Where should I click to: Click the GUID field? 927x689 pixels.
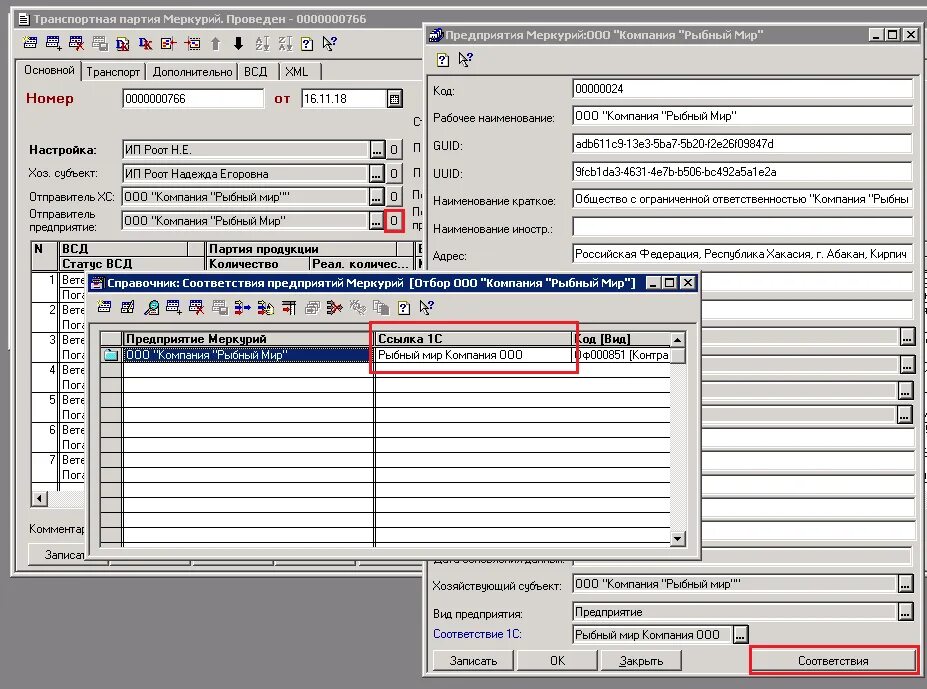tap(743, 144)
